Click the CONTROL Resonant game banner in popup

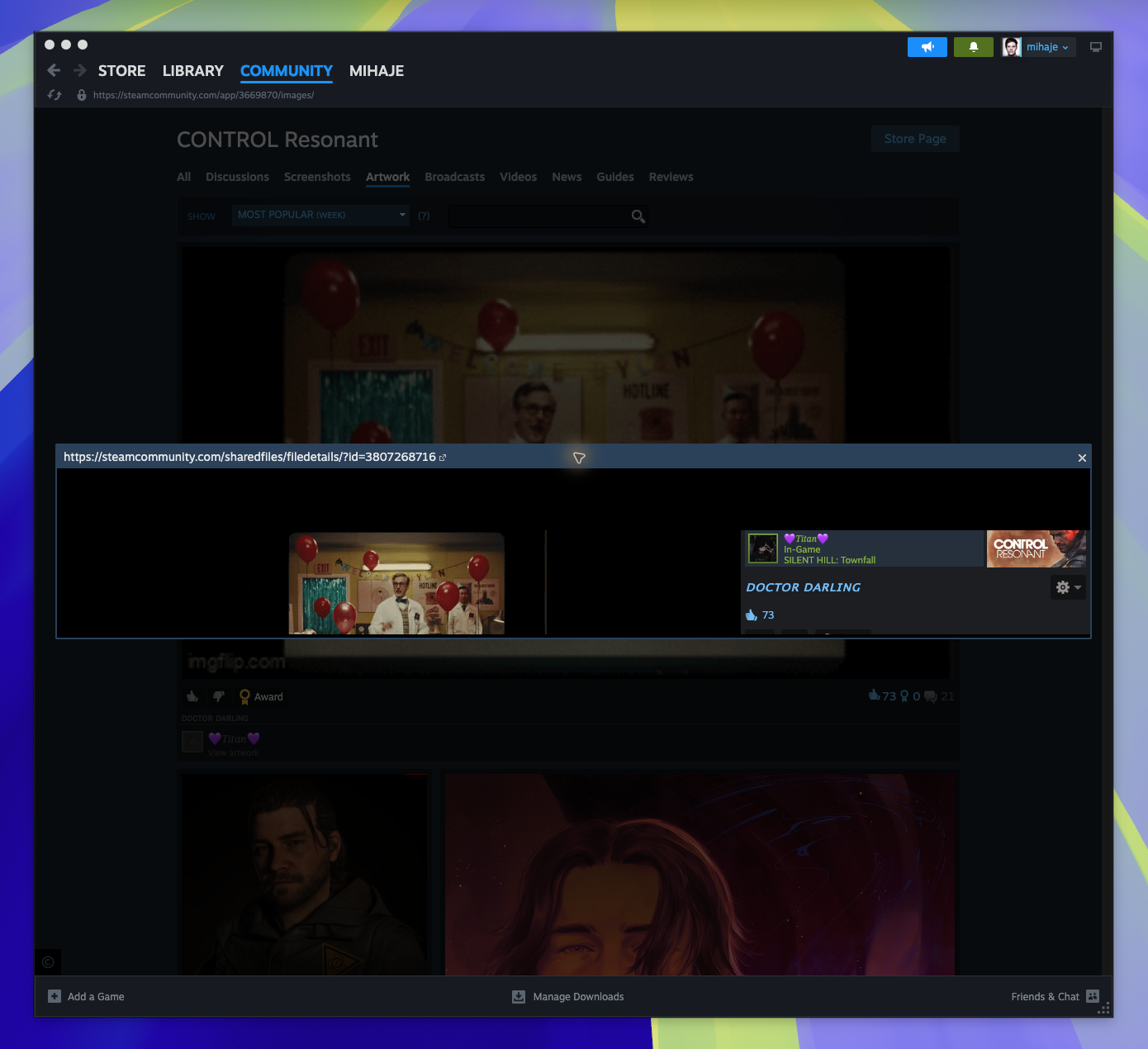point(1037,548)
